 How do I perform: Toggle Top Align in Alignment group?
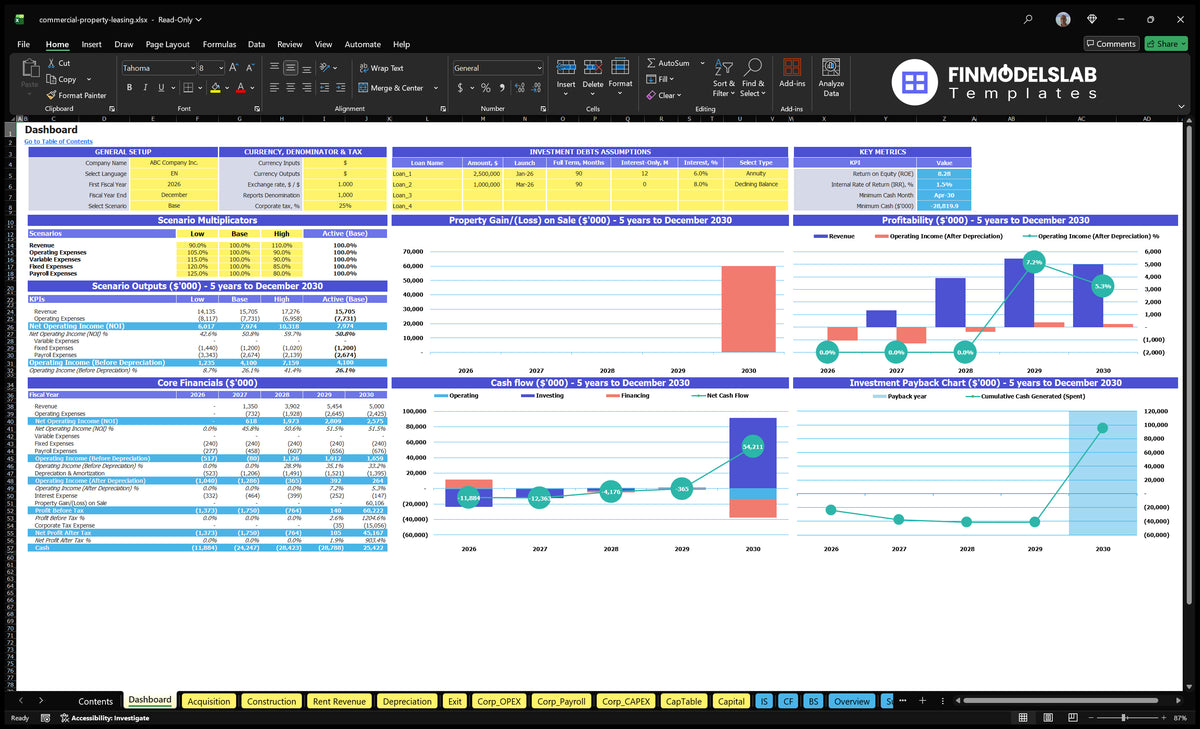tap(273, 68)
